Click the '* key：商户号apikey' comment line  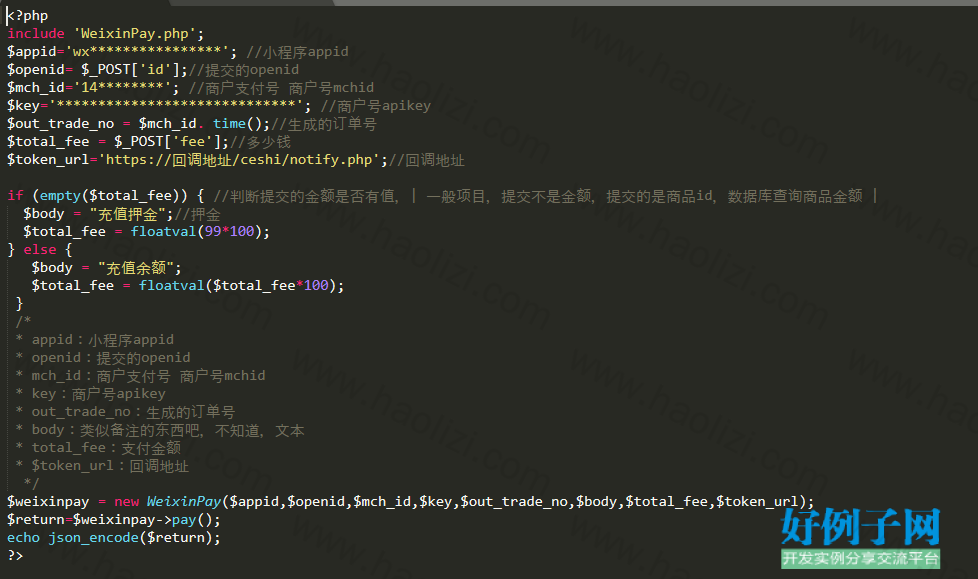[90, 394]
